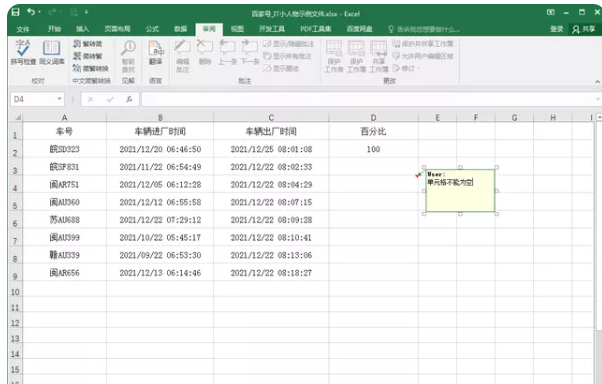Open the 简繁转换 conversion dialog
The width and height of the screenshot is (602, 384).
tap(91, 68)
